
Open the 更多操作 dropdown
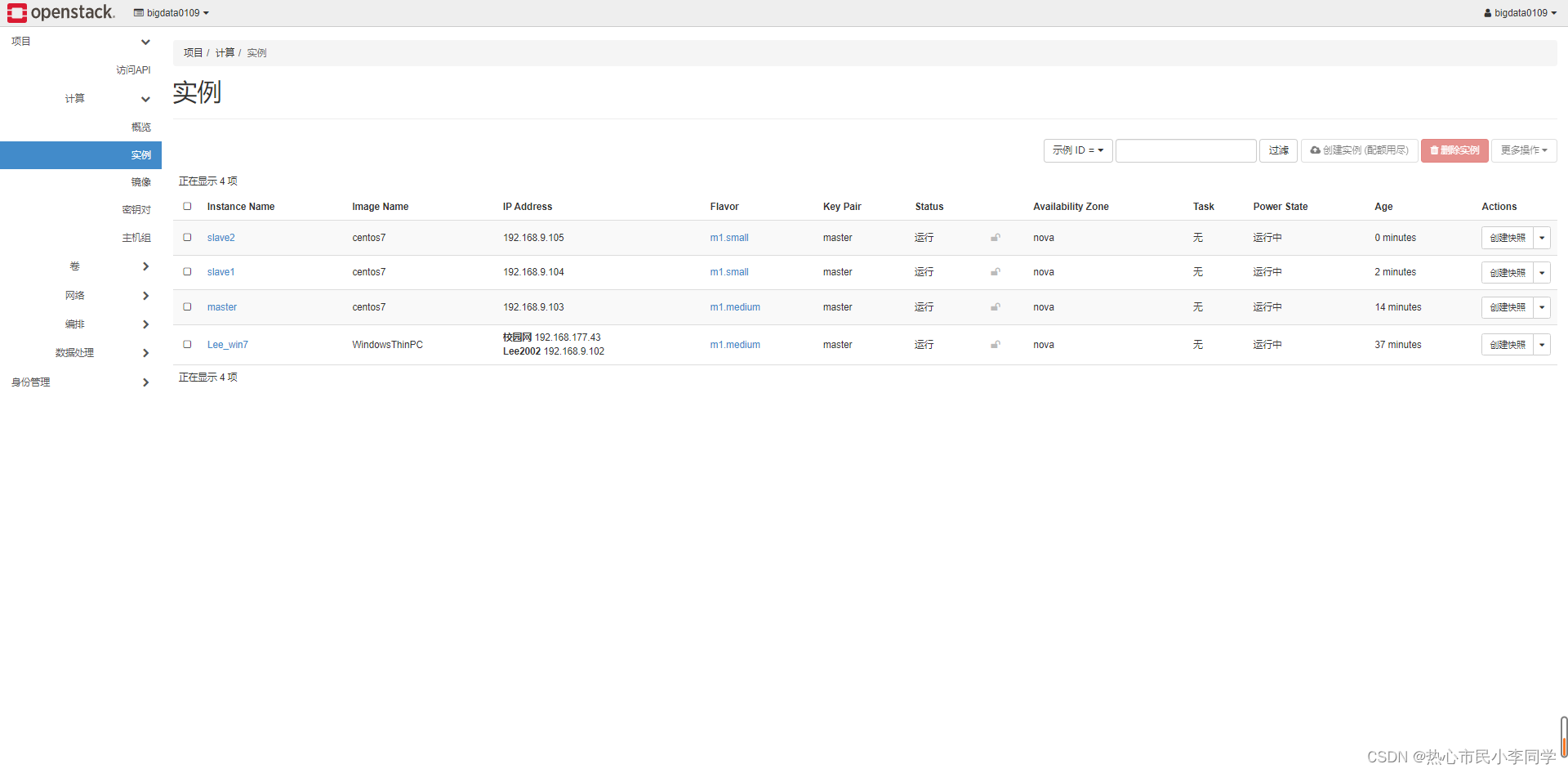pyautogui.click(x=1524, y=150)
